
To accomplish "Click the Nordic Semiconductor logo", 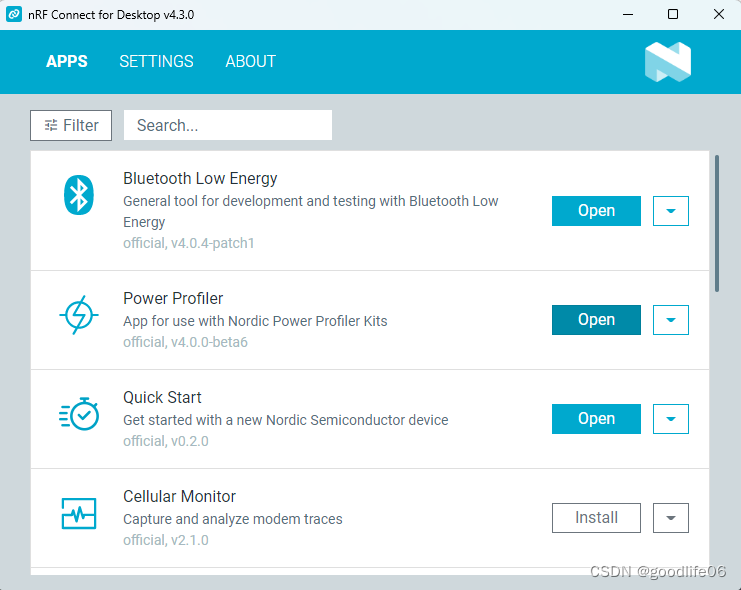I will coord(668,62).
